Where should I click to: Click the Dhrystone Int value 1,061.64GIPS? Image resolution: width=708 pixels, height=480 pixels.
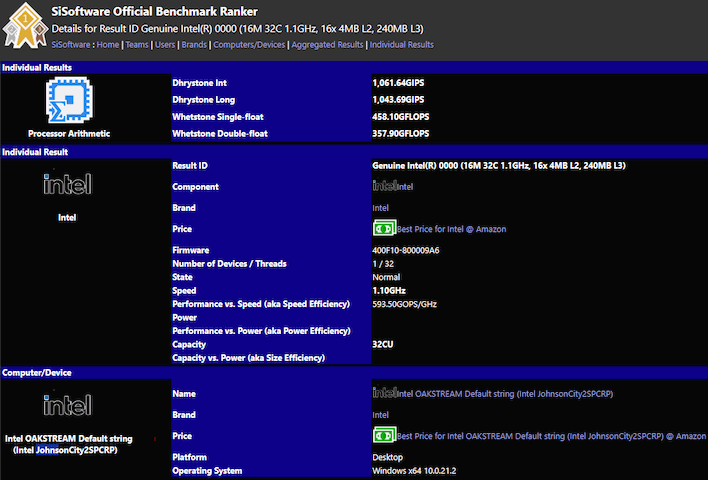coord(398,83)
